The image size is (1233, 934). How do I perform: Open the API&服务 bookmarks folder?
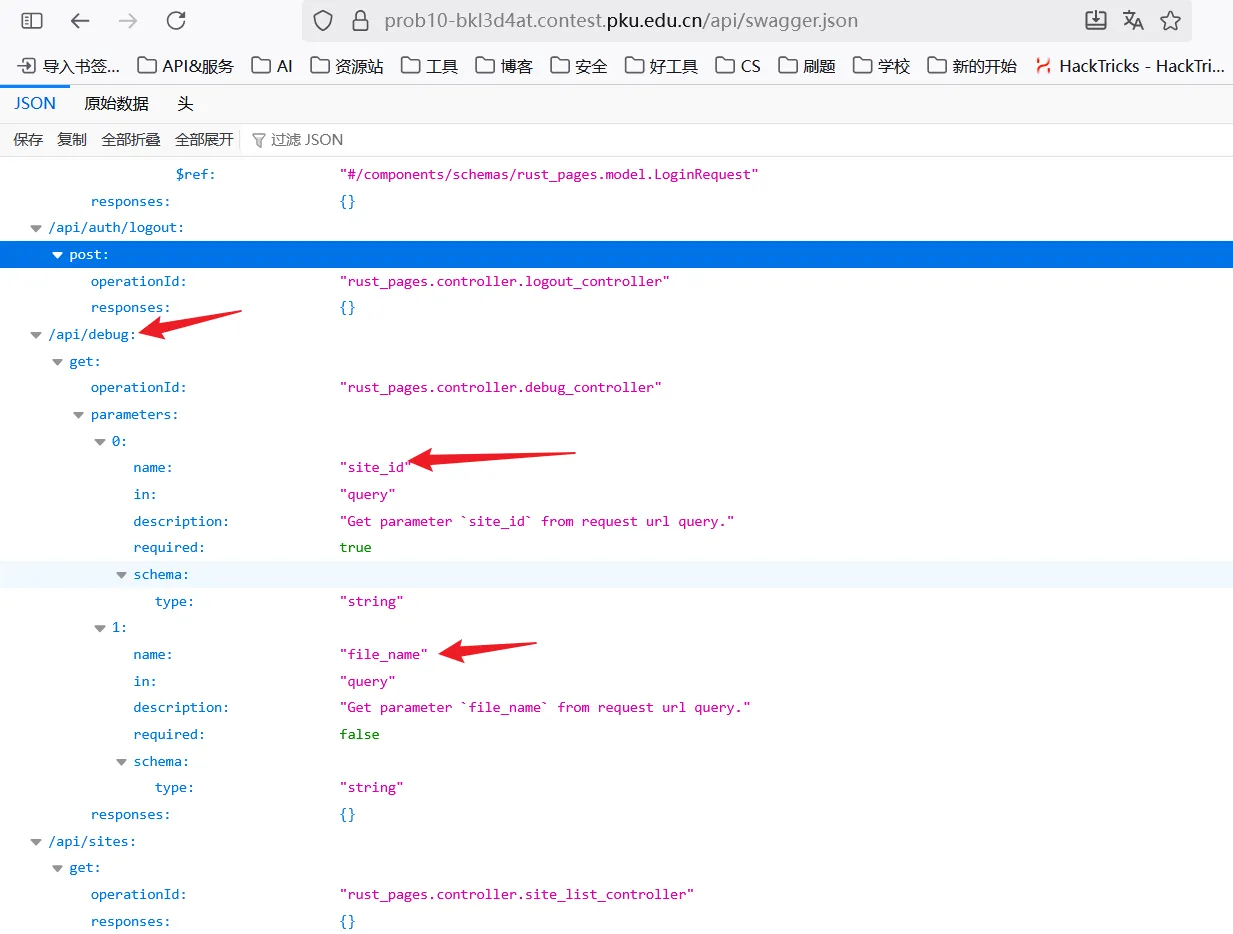coord(185,66)
